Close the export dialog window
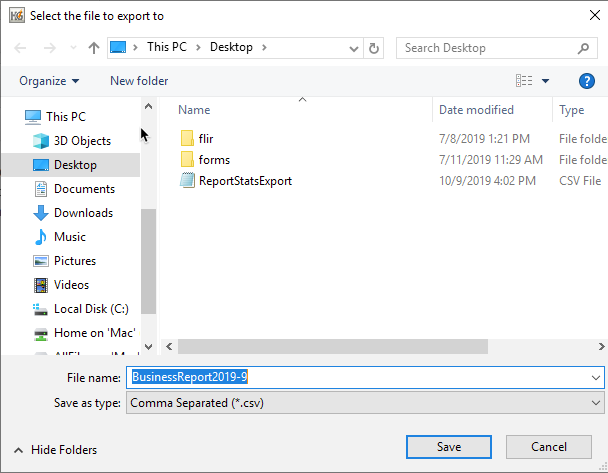This screenshot has width=608, height=473. [594, 16]
